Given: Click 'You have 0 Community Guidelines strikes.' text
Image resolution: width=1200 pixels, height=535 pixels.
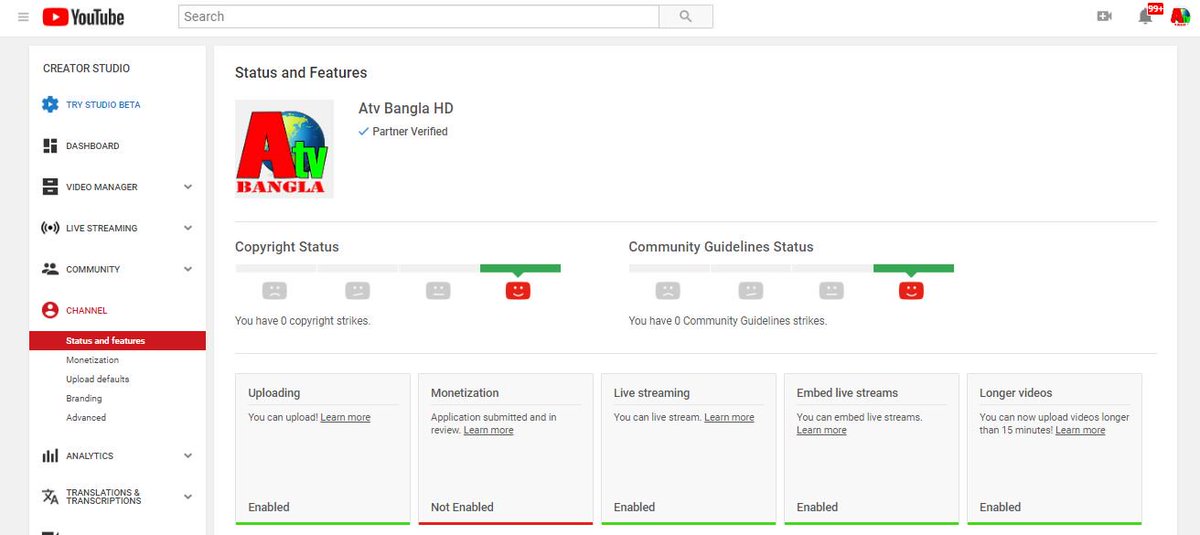Looking at the screenshot, I should pos(728,321).
